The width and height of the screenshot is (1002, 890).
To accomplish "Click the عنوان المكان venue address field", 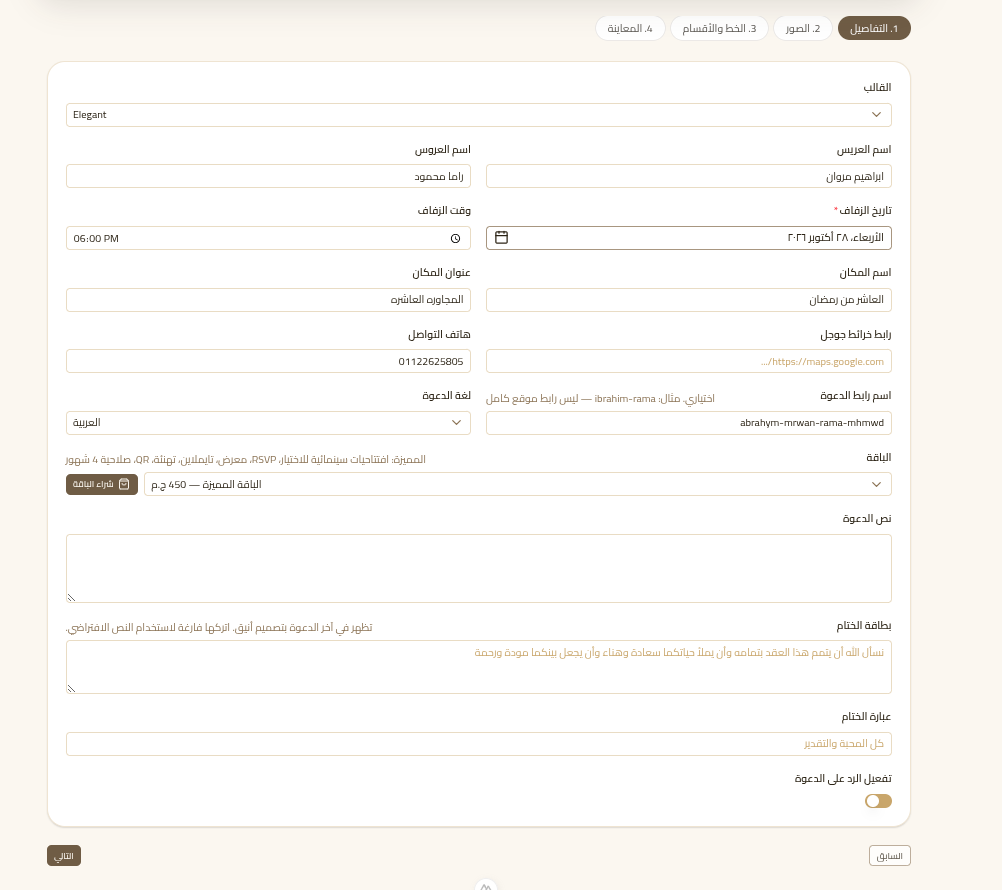I will tap(268, 300).
